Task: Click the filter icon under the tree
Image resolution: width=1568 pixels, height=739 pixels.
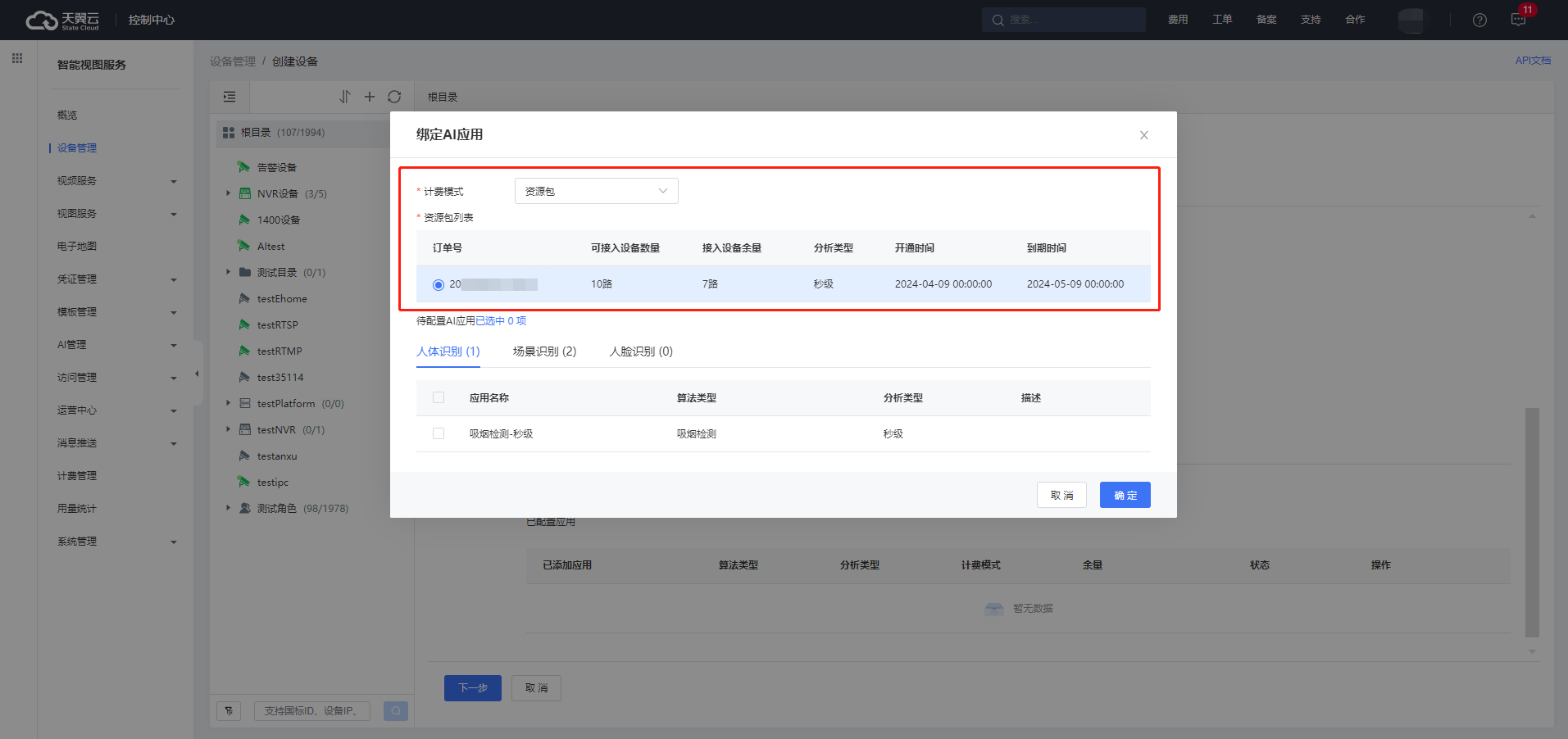Action: (x=229, y=710)
